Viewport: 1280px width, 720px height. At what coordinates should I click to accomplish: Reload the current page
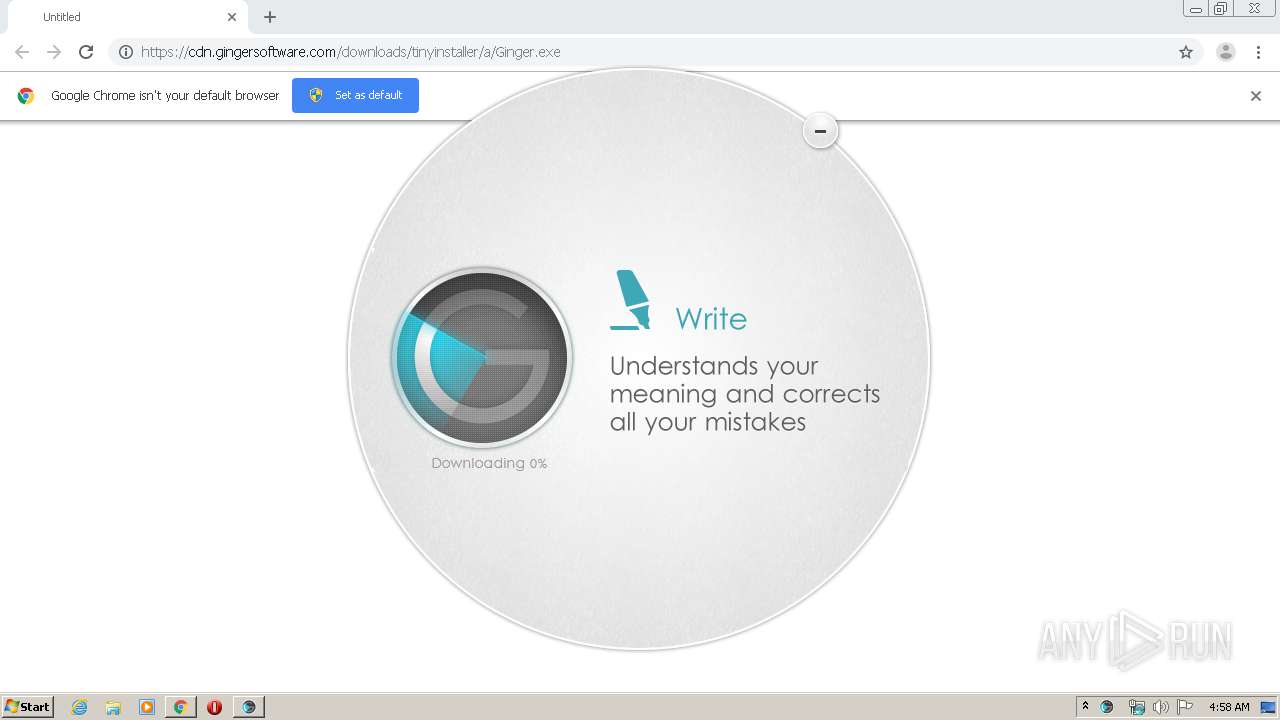point(86,52)
